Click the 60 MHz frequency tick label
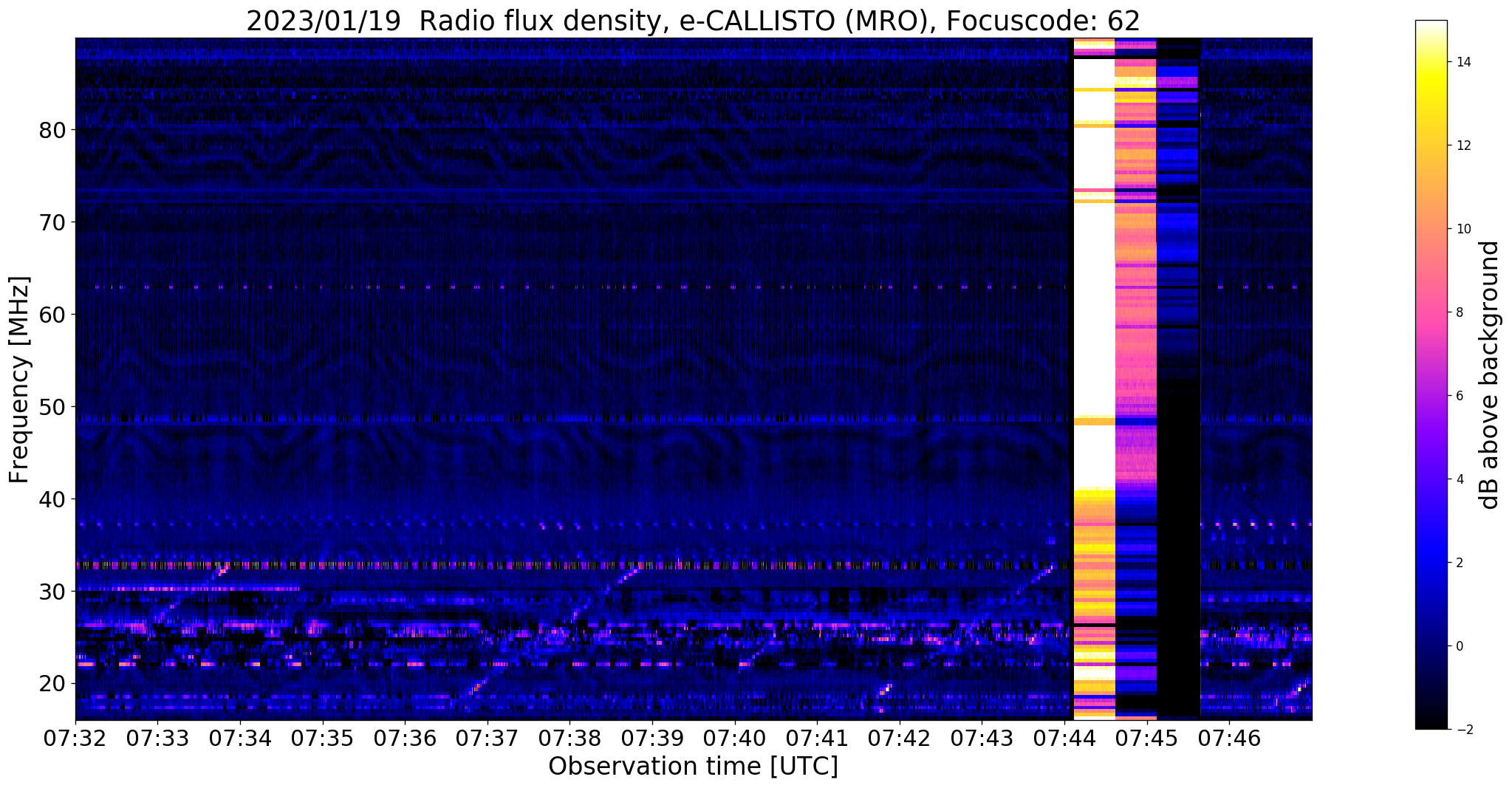The image size is (1512, 788). point(51,315)
